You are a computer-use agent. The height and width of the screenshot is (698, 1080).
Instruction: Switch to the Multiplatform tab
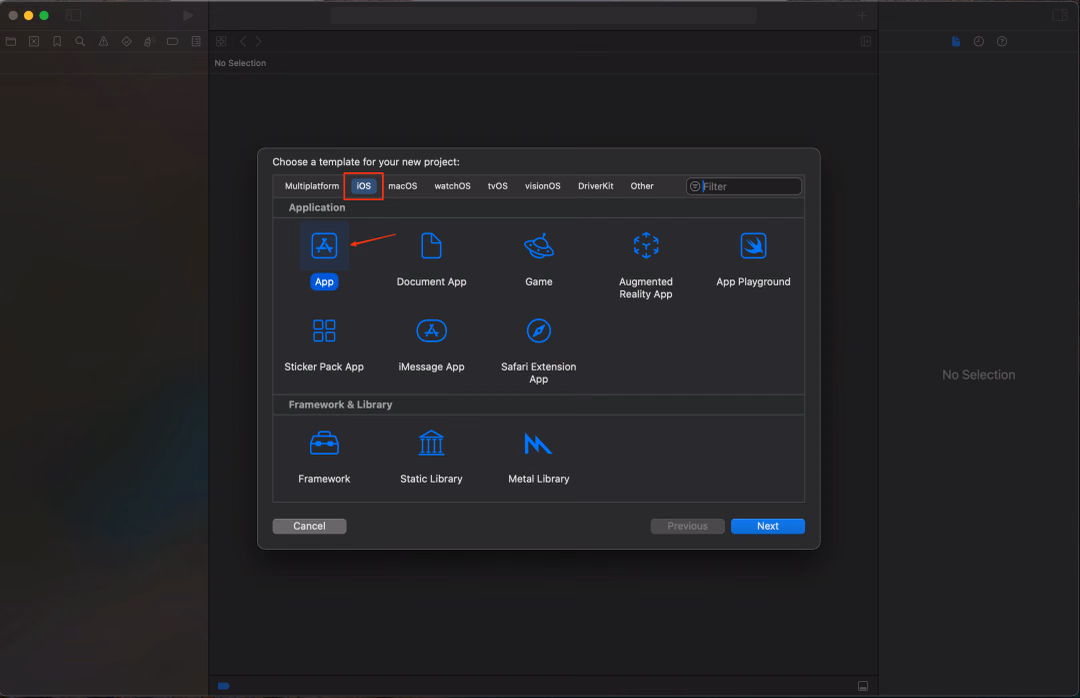[311, 186]
